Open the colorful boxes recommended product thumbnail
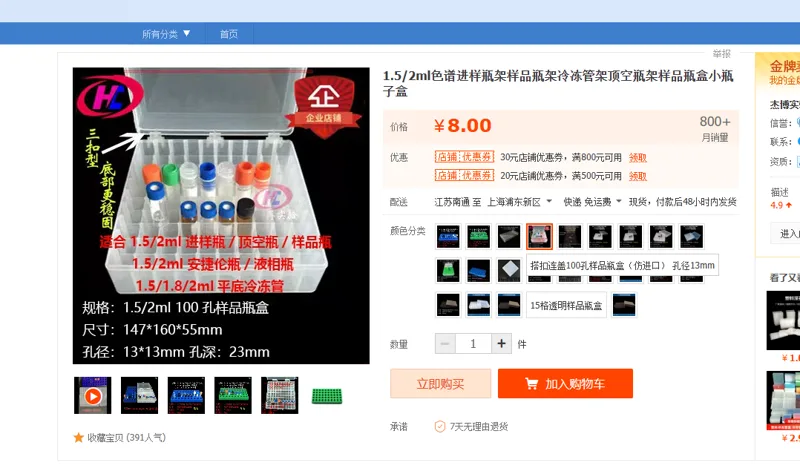The image size is (800, 474). pyautogui.click(x=784, y=401)
